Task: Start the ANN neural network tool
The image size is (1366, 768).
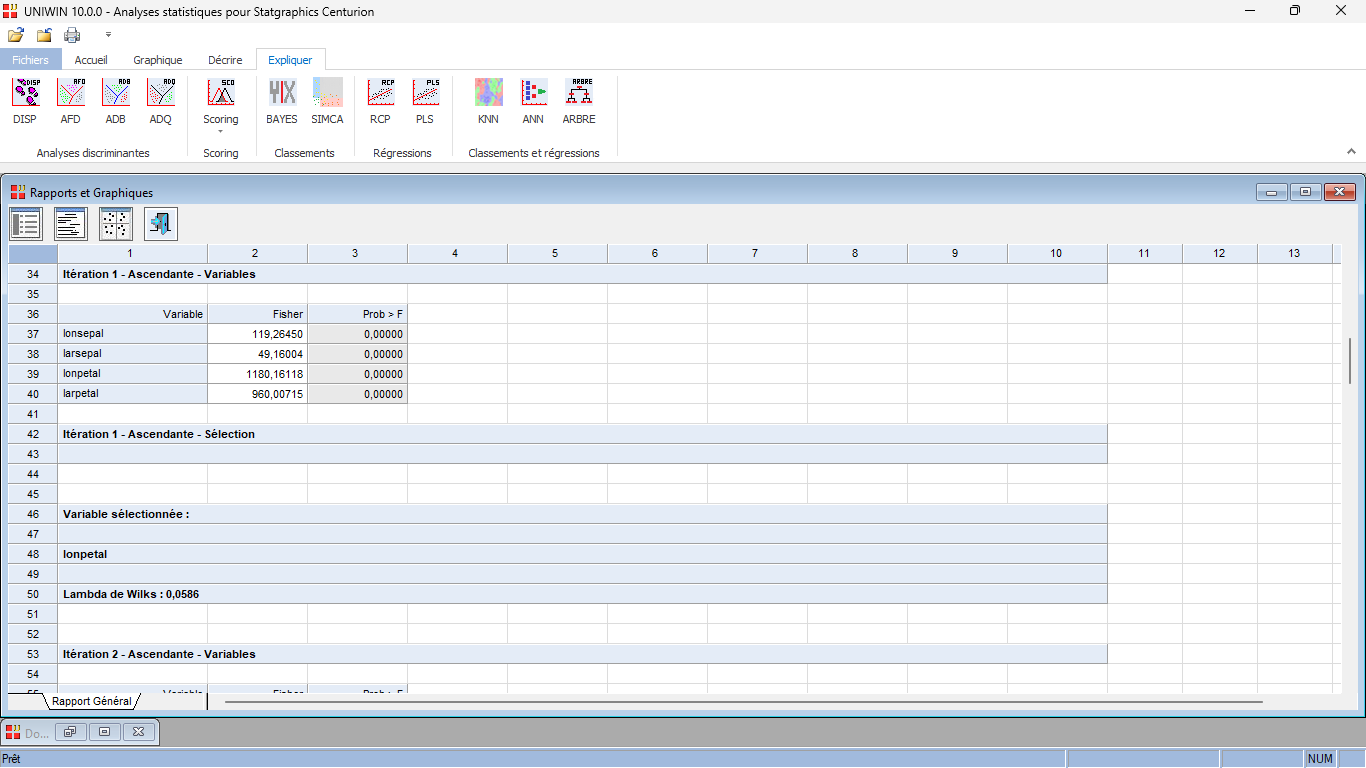Action: click(x=533, y=102)
